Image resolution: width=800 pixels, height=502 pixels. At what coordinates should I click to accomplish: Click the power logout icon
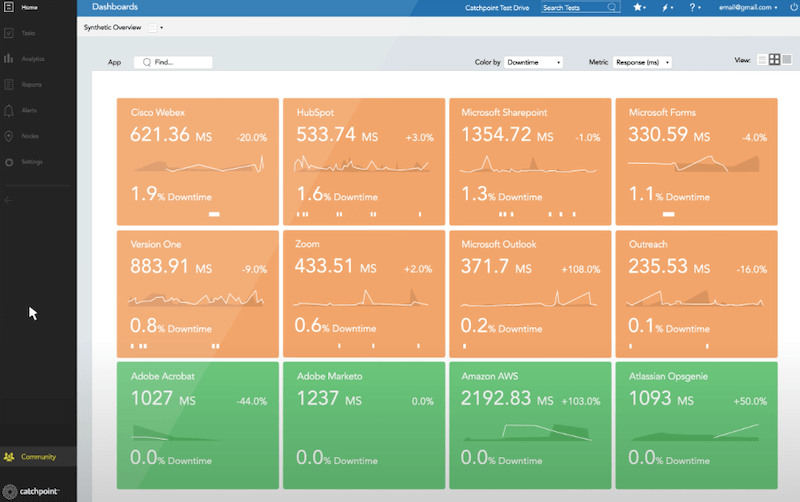[x=793, y=7]
